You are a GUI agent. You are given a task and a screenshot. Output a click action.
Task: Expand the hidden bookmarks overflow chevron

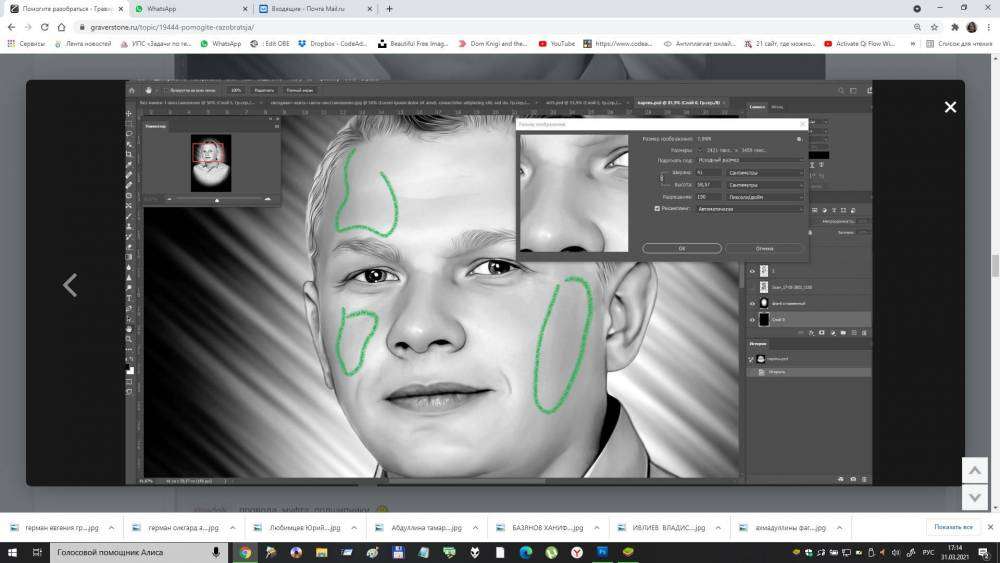912,43
